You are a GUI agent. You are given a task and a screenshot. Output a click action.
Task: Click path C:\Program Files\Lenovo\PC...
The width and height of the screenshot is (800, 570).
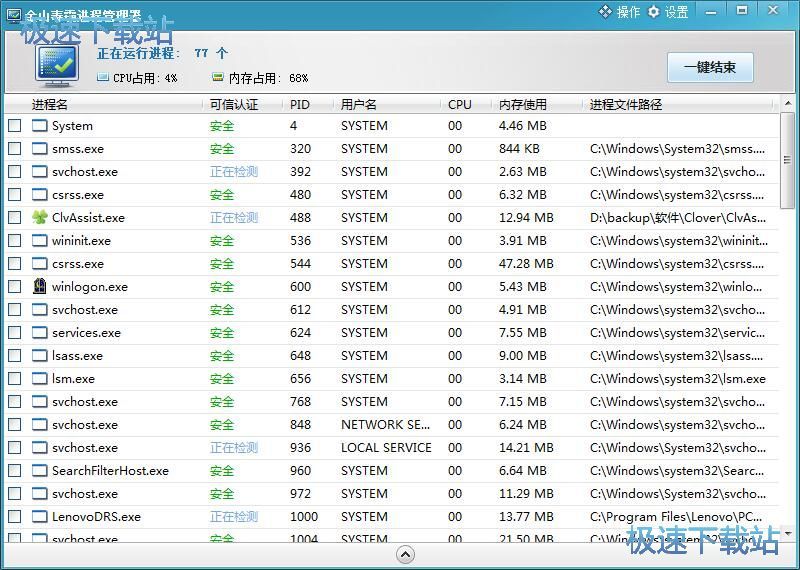(676, 516)
